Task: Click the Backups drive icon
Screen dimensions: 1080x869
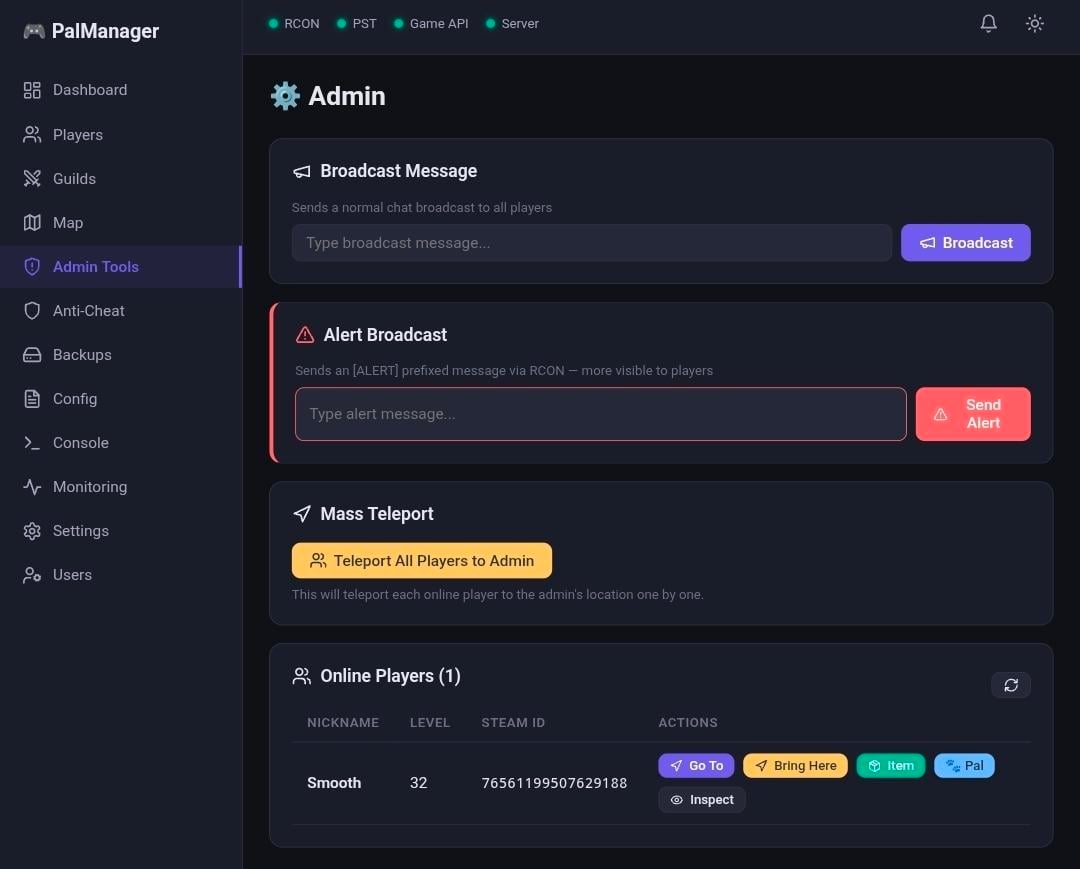Action: [32, 355]
